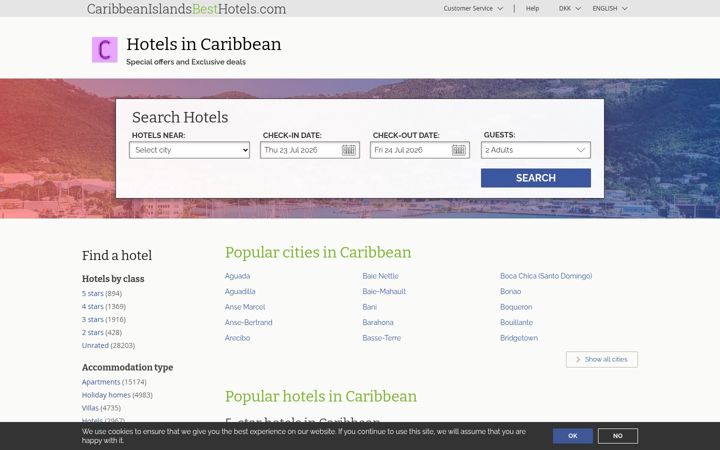The height and width of the screenshot is (450, 720).
Task: Open the Baie-Mahault city link
Action: (x=384, y=292)
